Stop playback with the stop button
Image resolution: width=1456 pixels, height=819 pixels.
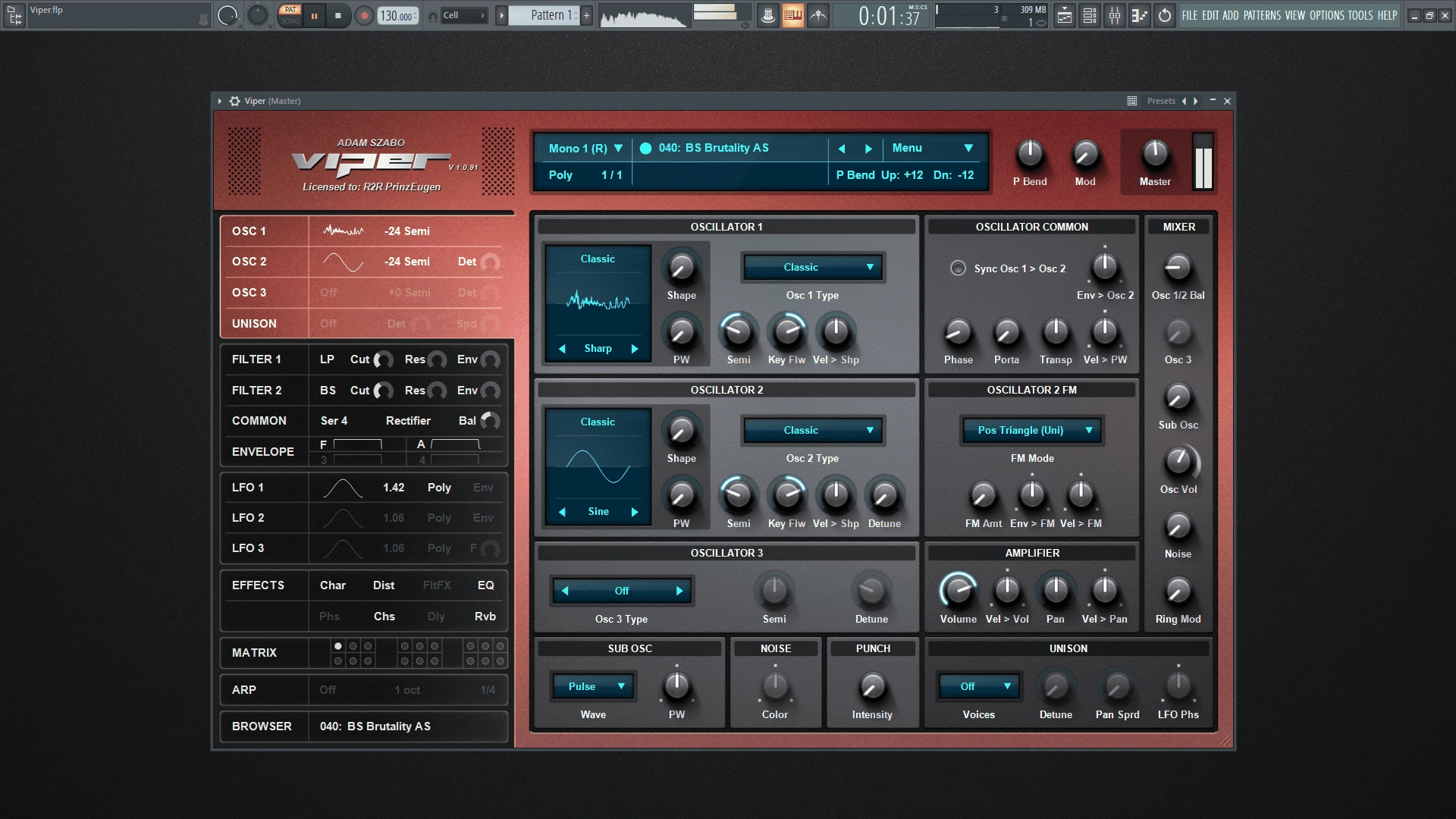coord(338,15)
